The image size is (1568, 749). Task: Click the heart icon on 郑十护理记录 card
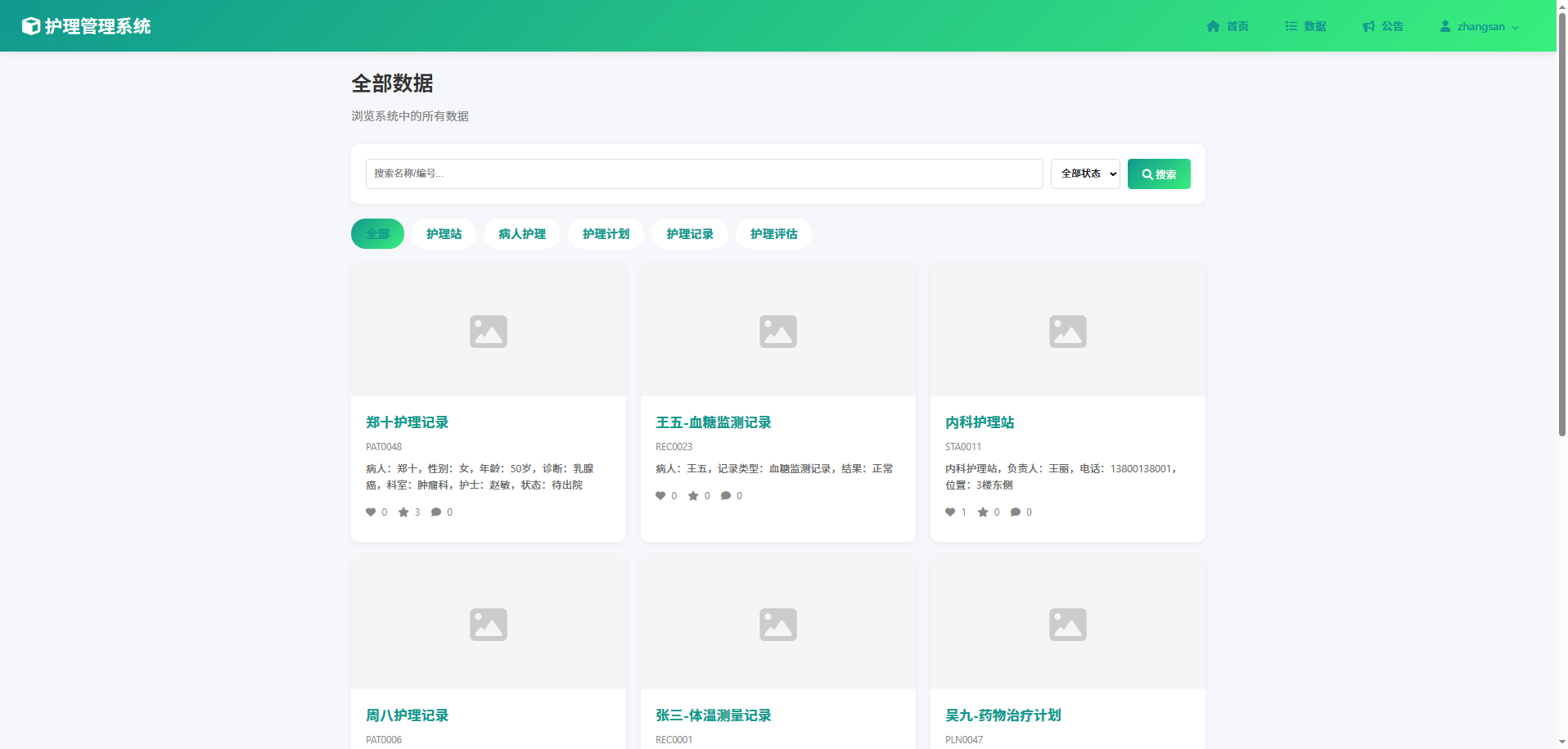371,512
